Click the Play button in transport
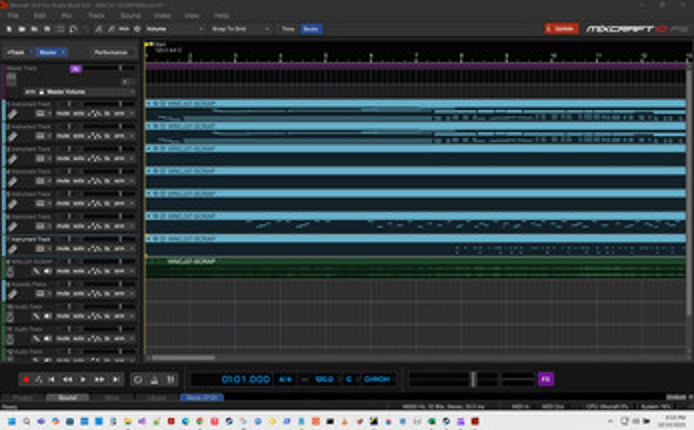Viewport: 694px width, 430px height. pos(83,380)
